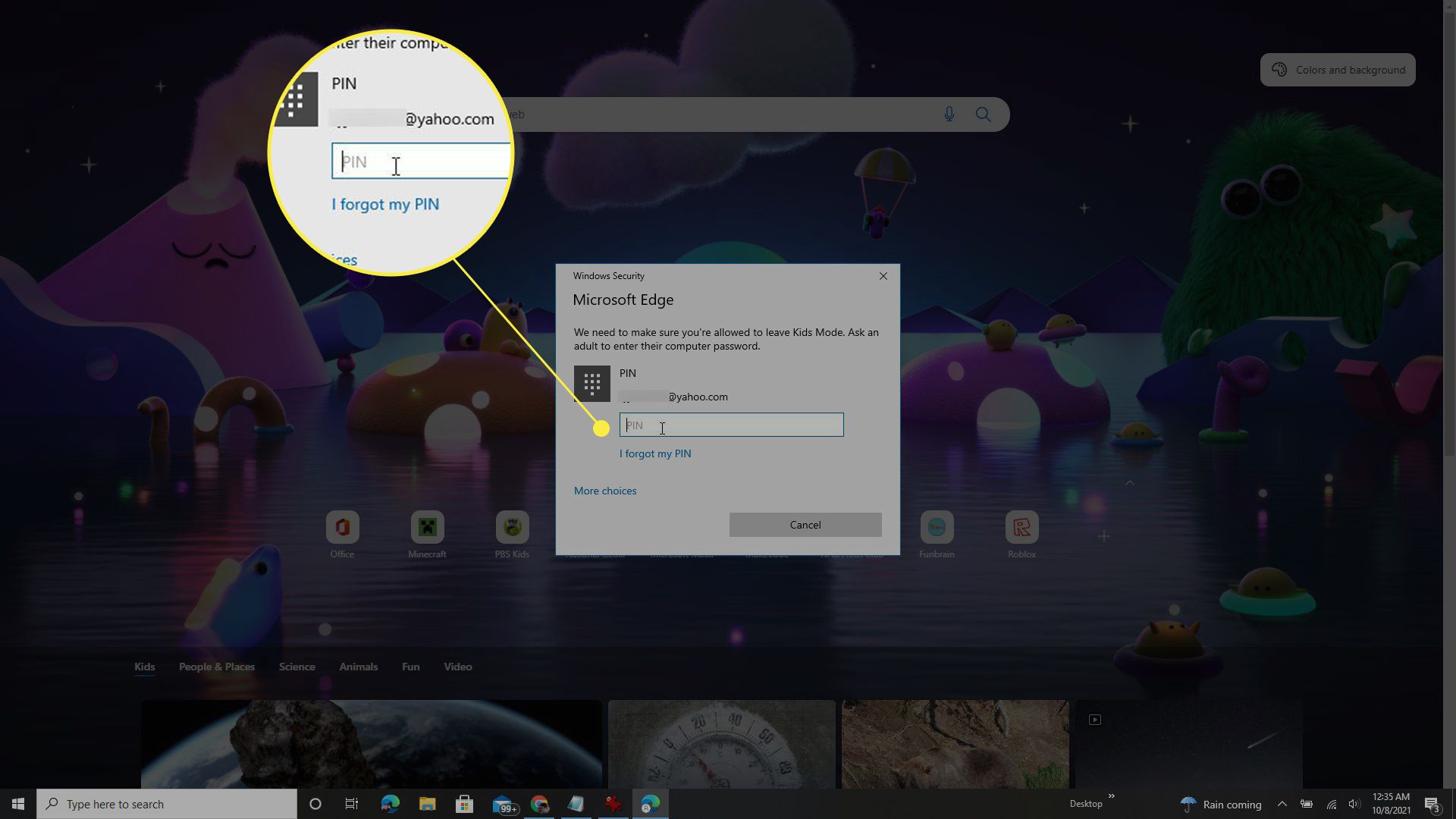Add a new quick link tile
Viewport: 1456px width, 819px height.
click(x=1104, y=536)
